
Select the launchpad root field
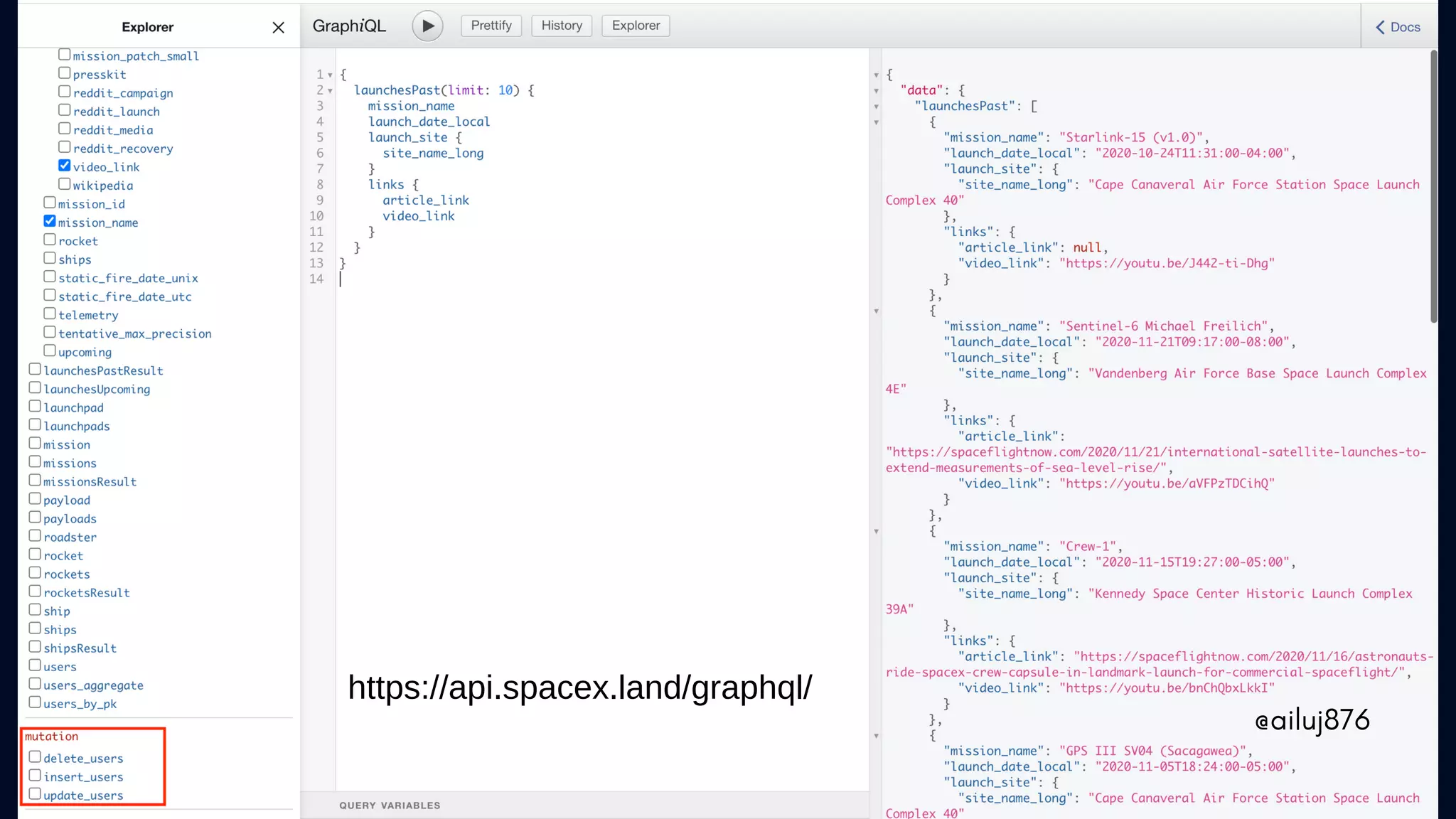tap(35, 406)
